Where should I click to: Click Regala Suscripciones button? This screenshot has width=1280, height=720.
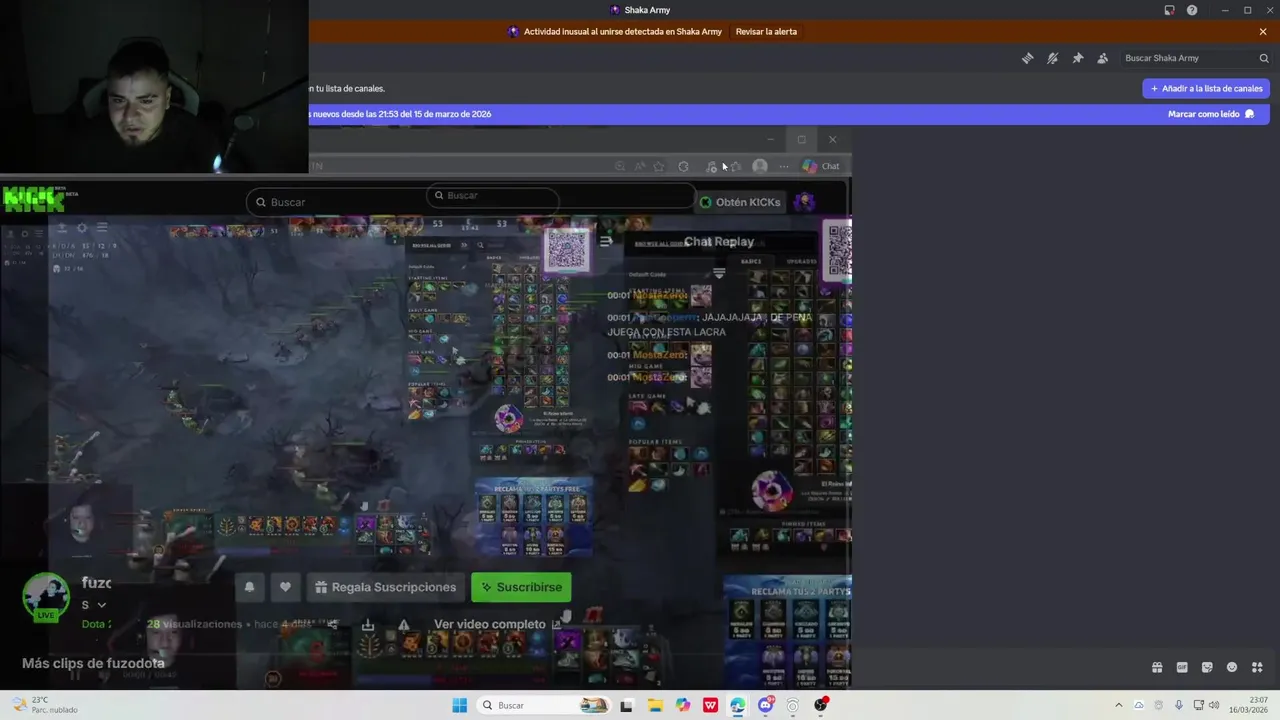[385, 587]
